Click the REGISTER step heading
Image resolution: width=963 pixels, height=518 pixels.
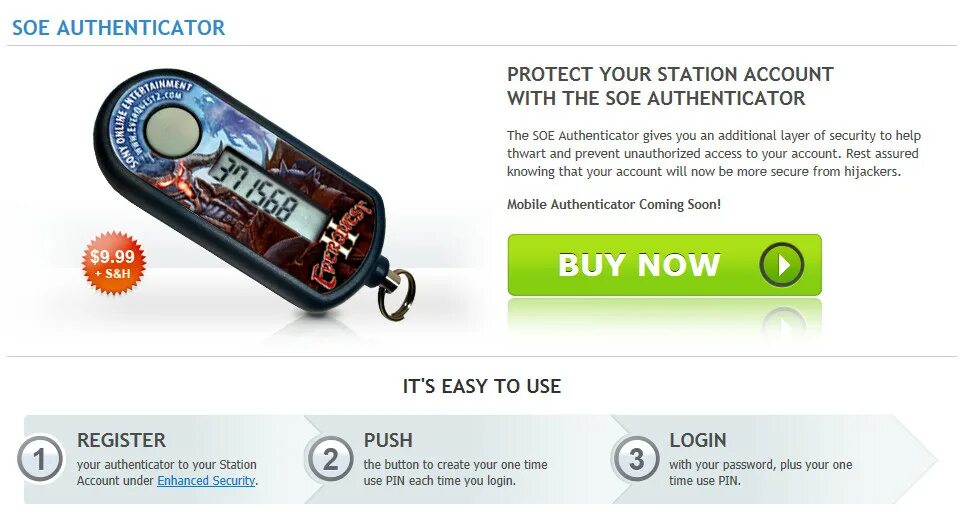[x=121, y=440]
